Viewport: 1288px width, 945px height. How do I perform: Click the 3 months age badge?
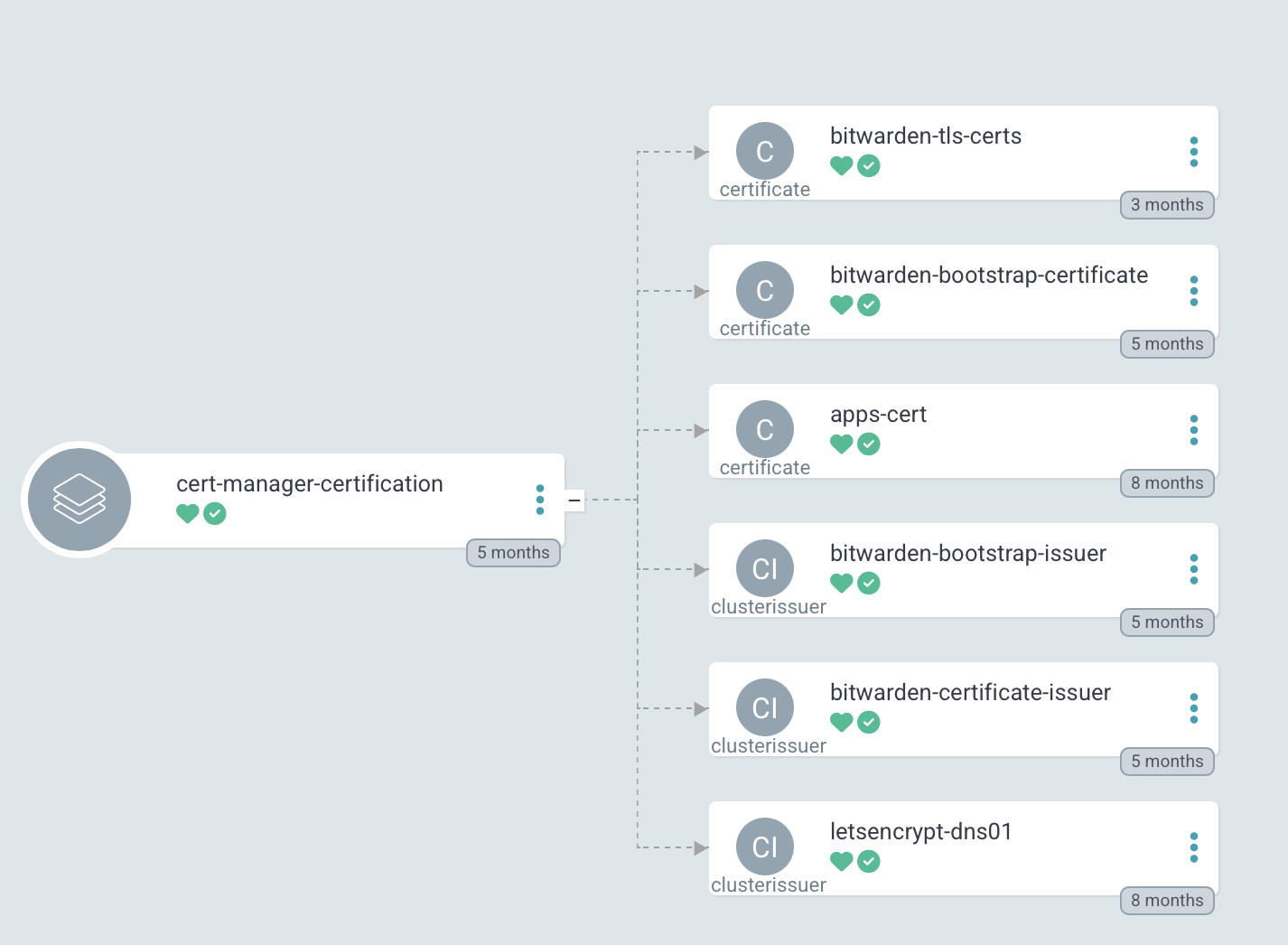[x=1167, y=205]
